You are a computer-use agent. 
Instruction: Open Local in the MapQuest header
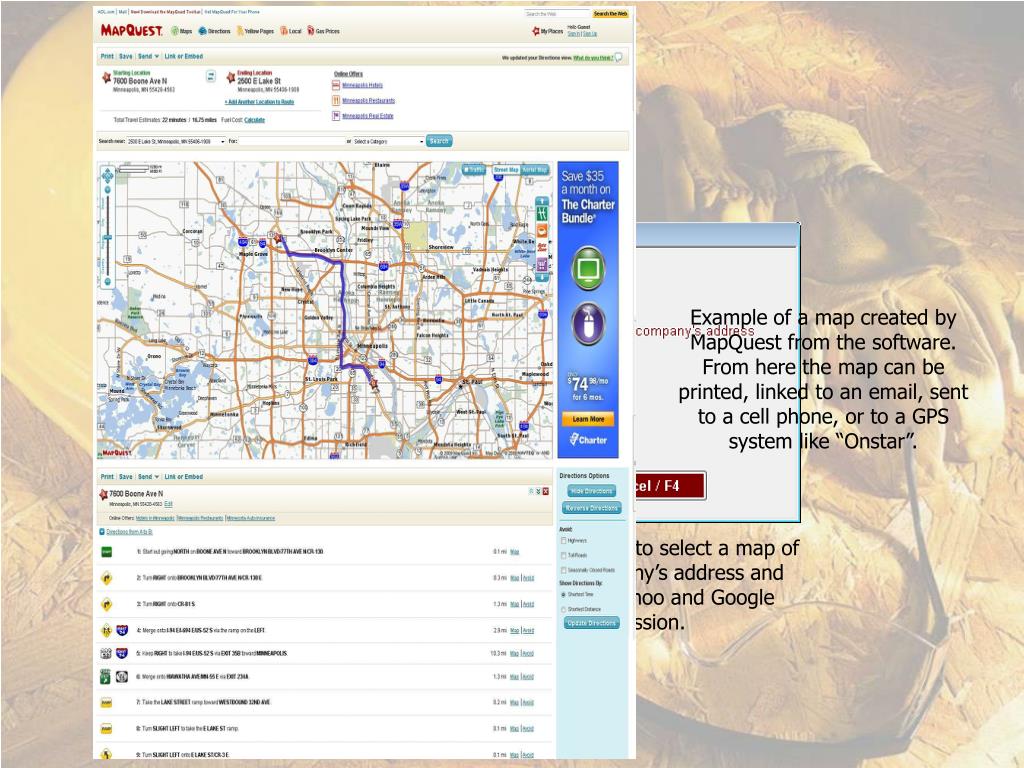tap(291, 31)
